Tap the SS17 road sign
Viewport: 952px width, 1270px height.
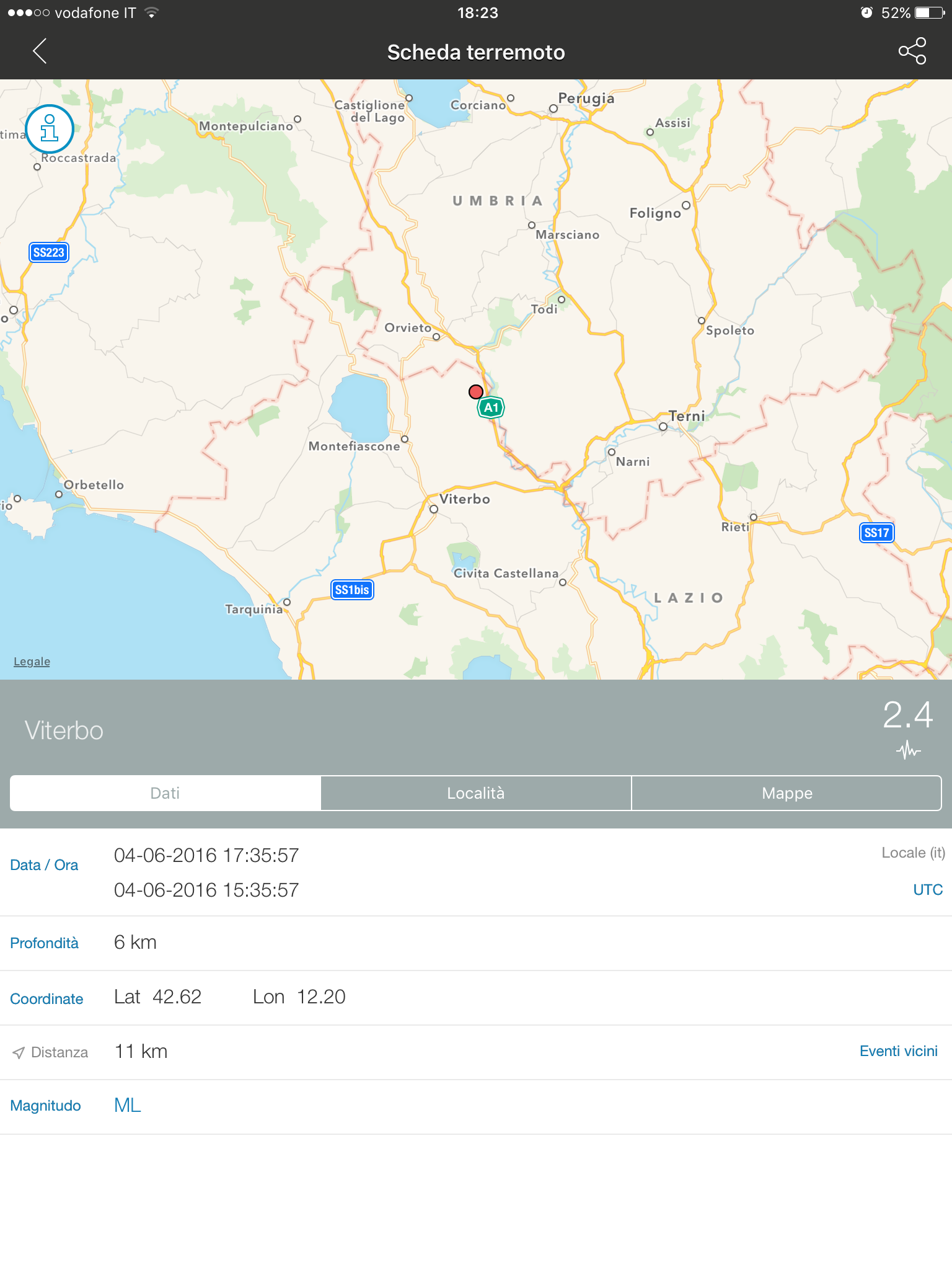tap(876, 533)
